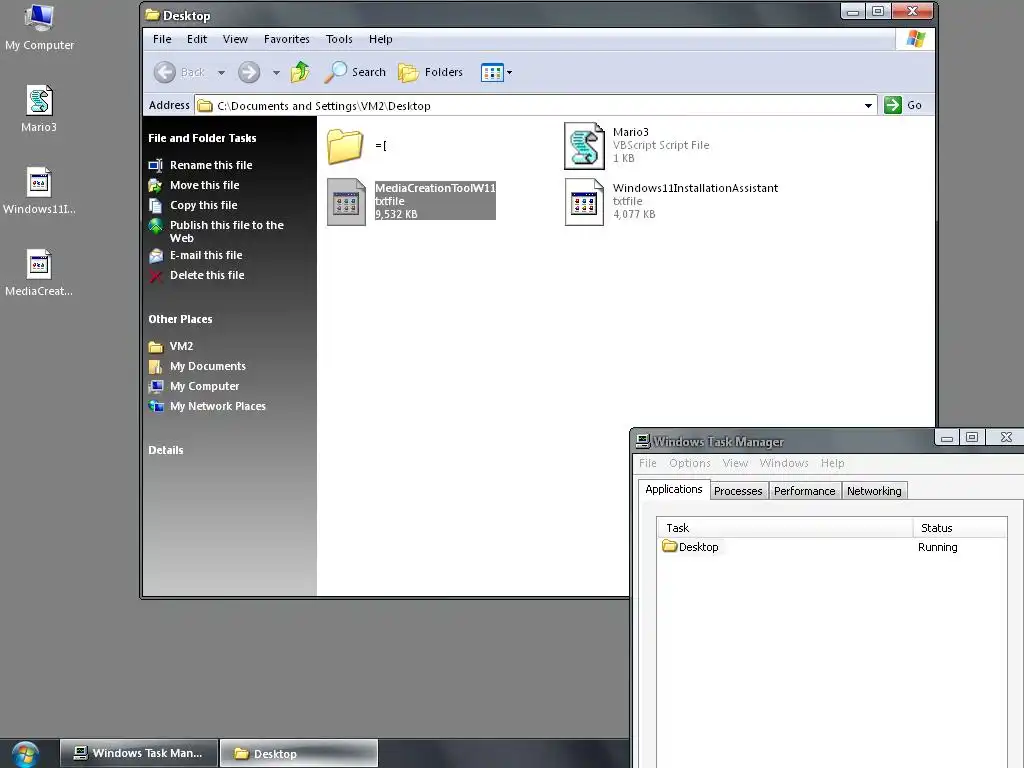Switch to the Processes tab
The image size is (1024, 768).
coord(738,491)
